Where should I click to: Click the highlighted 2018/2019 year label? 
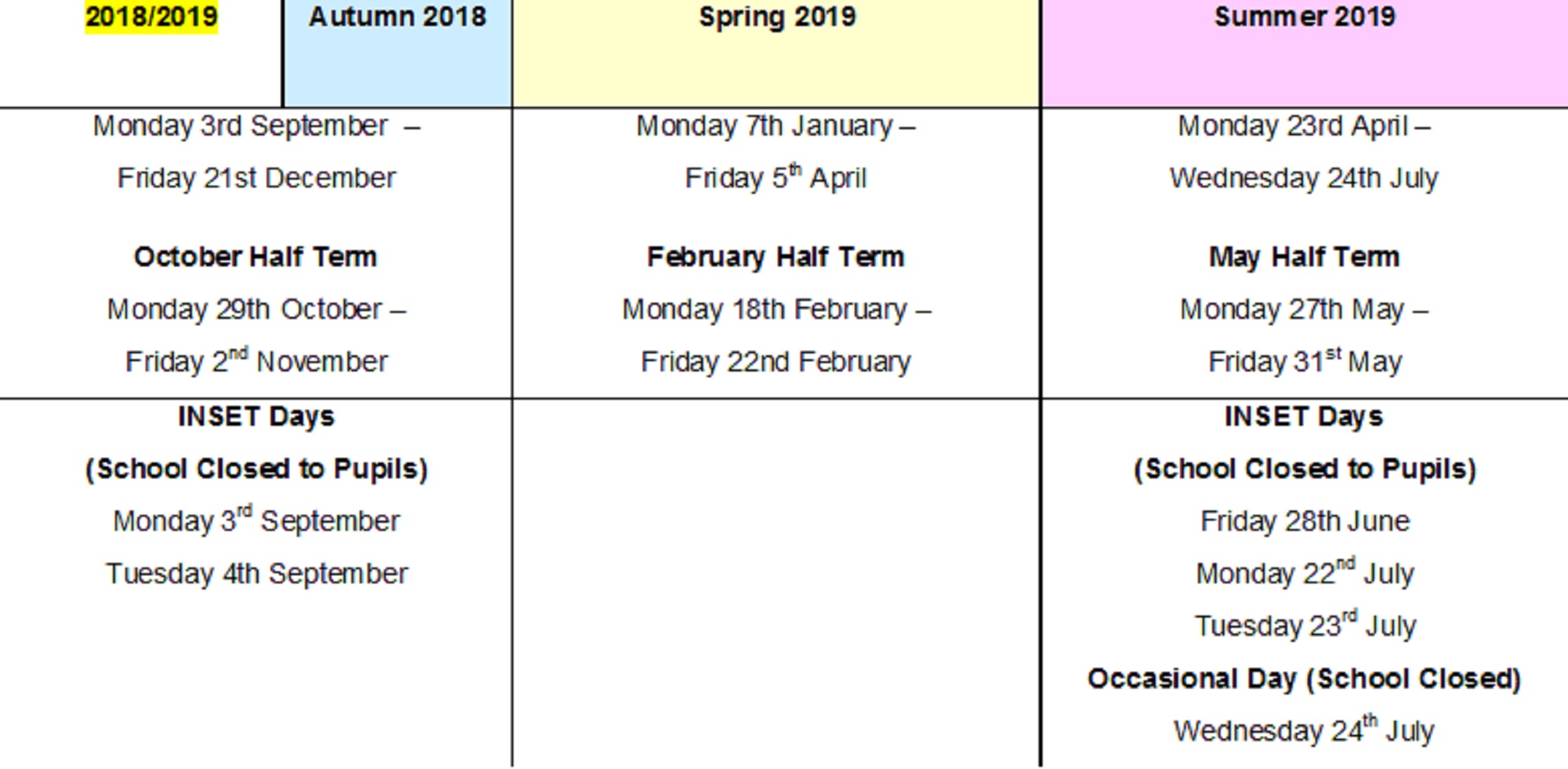coord(151,16)
